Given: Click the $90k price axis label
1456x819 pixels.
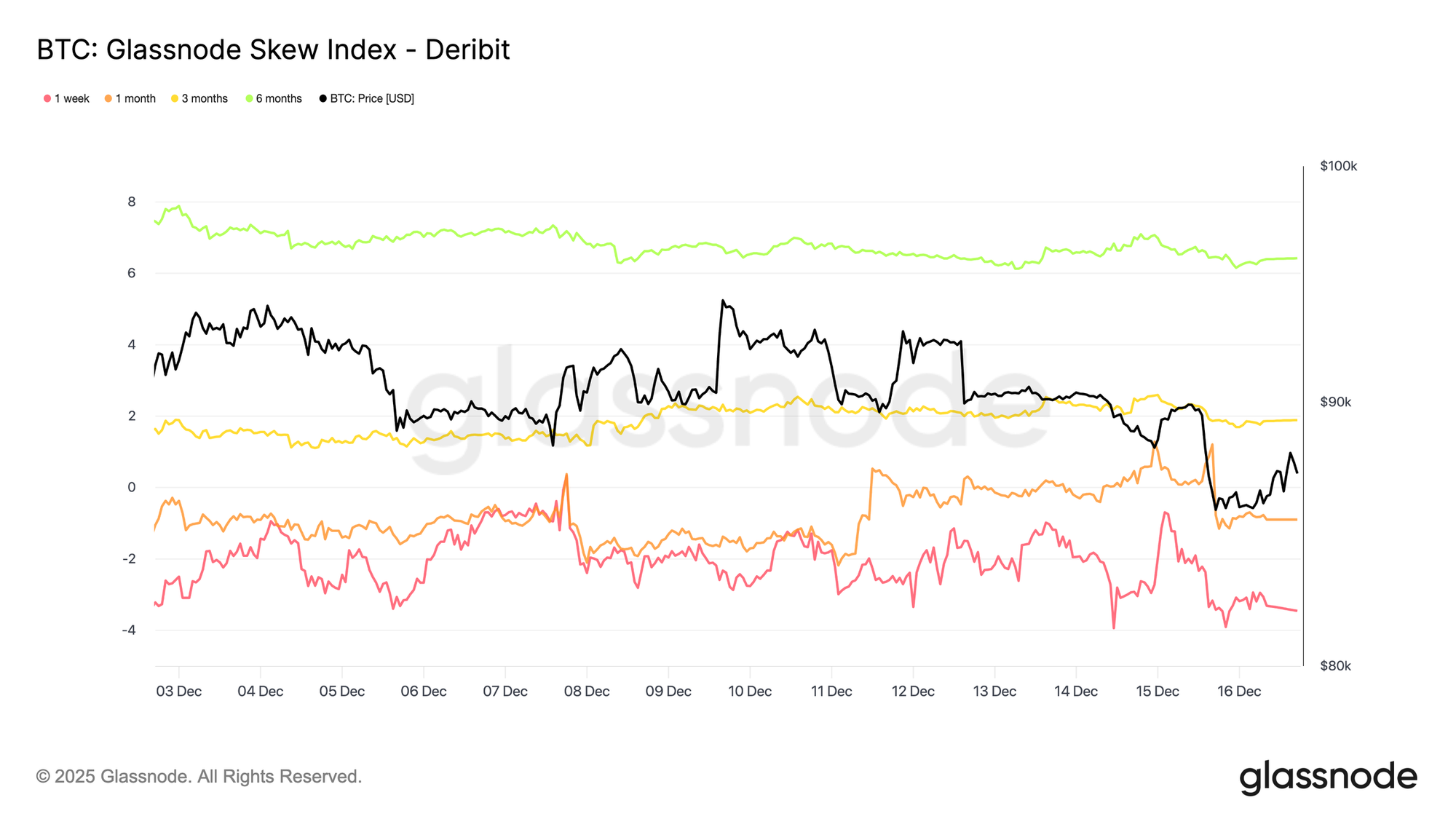Looking at the screenshot, I should [x=1335, y=403].
